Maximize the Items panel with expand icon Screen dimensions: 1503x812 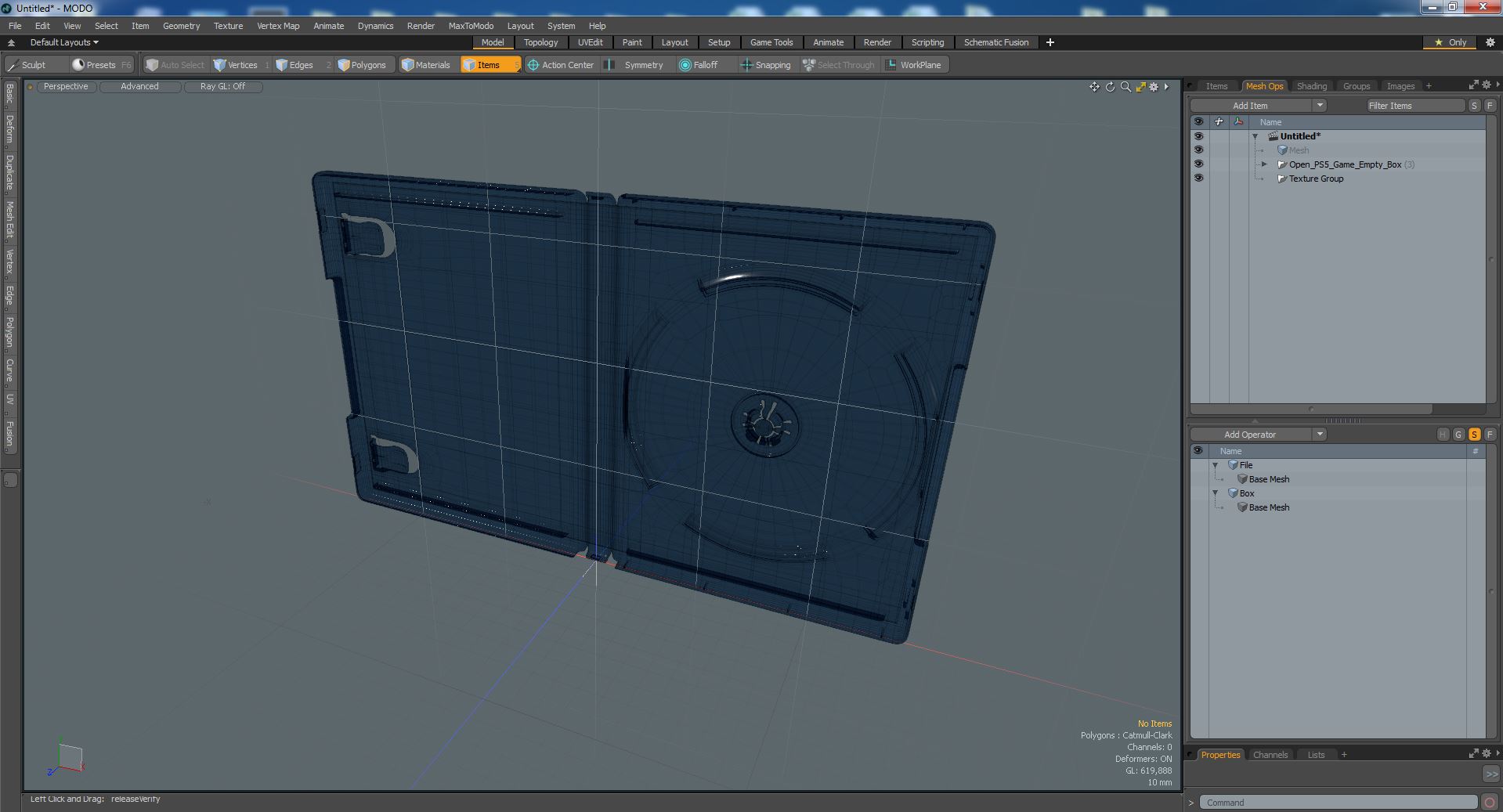1473,85
